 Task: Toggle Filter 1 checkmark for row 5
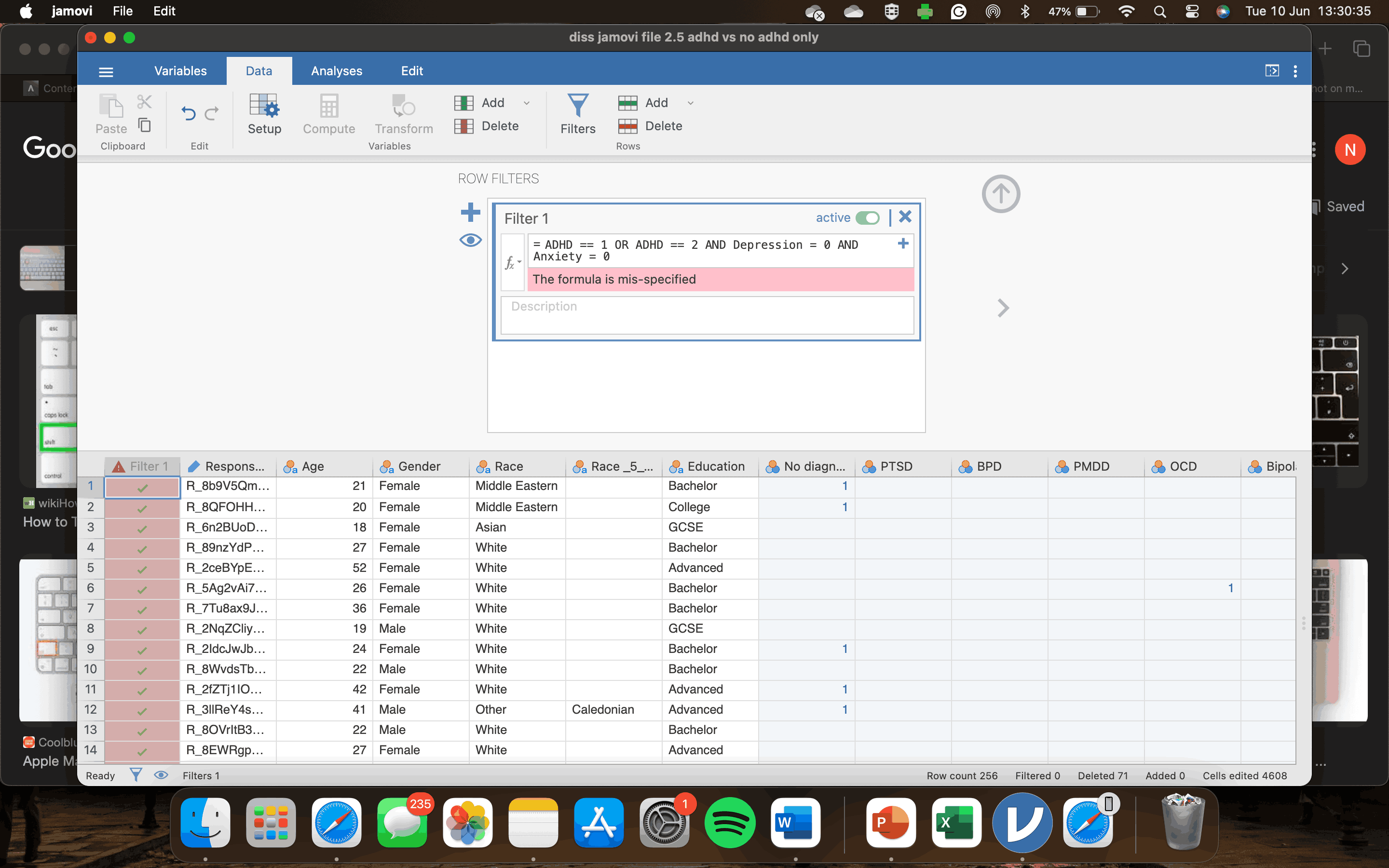pos(142,569)
